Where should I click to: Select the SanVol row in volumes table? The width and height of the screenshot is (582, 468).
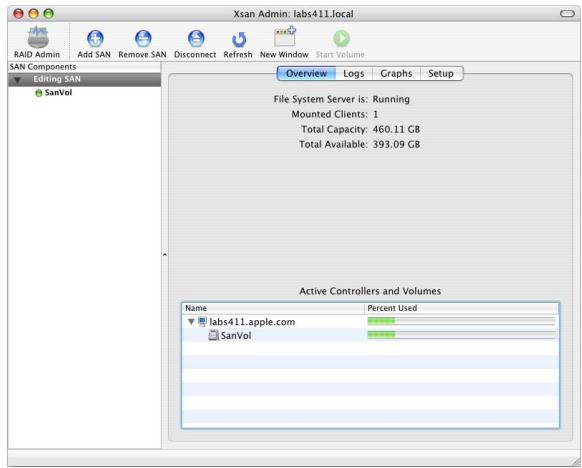(x=370, y=335)
